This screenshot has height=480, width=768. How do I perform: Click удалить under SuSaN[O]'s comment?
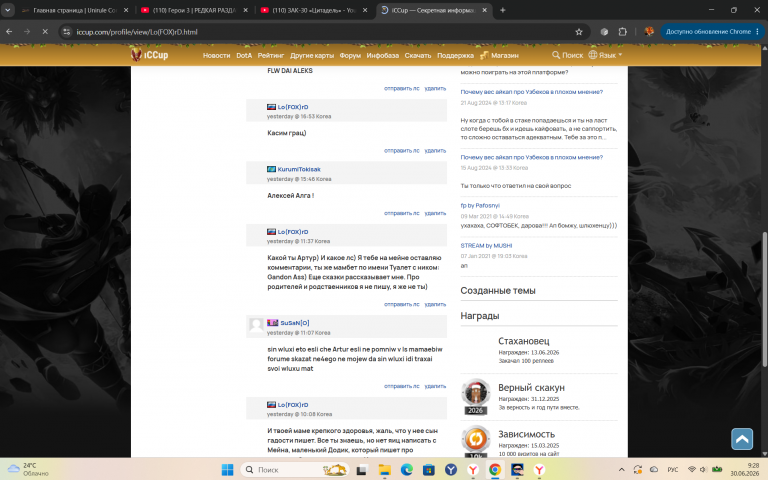[x=435, y=386]
